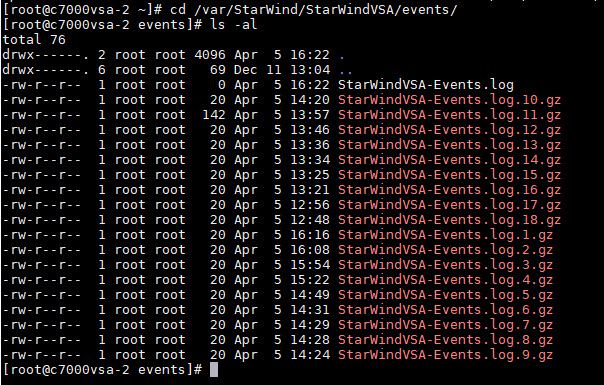Select StarWindVSA-Events.log.7.gz file name
The image size is (604, 385).
click(445, 326)
